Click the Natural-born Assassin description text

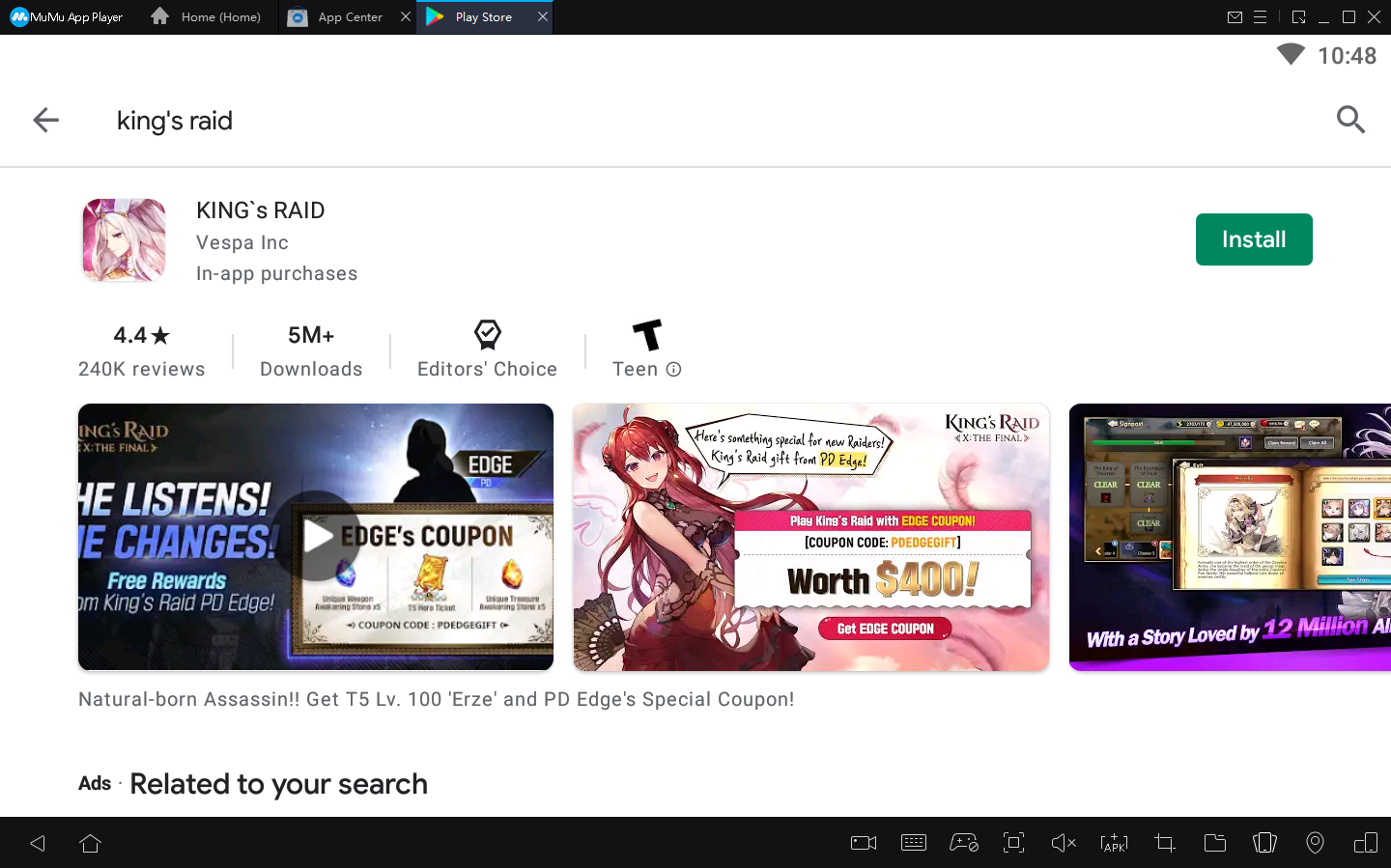click(437, 699)
